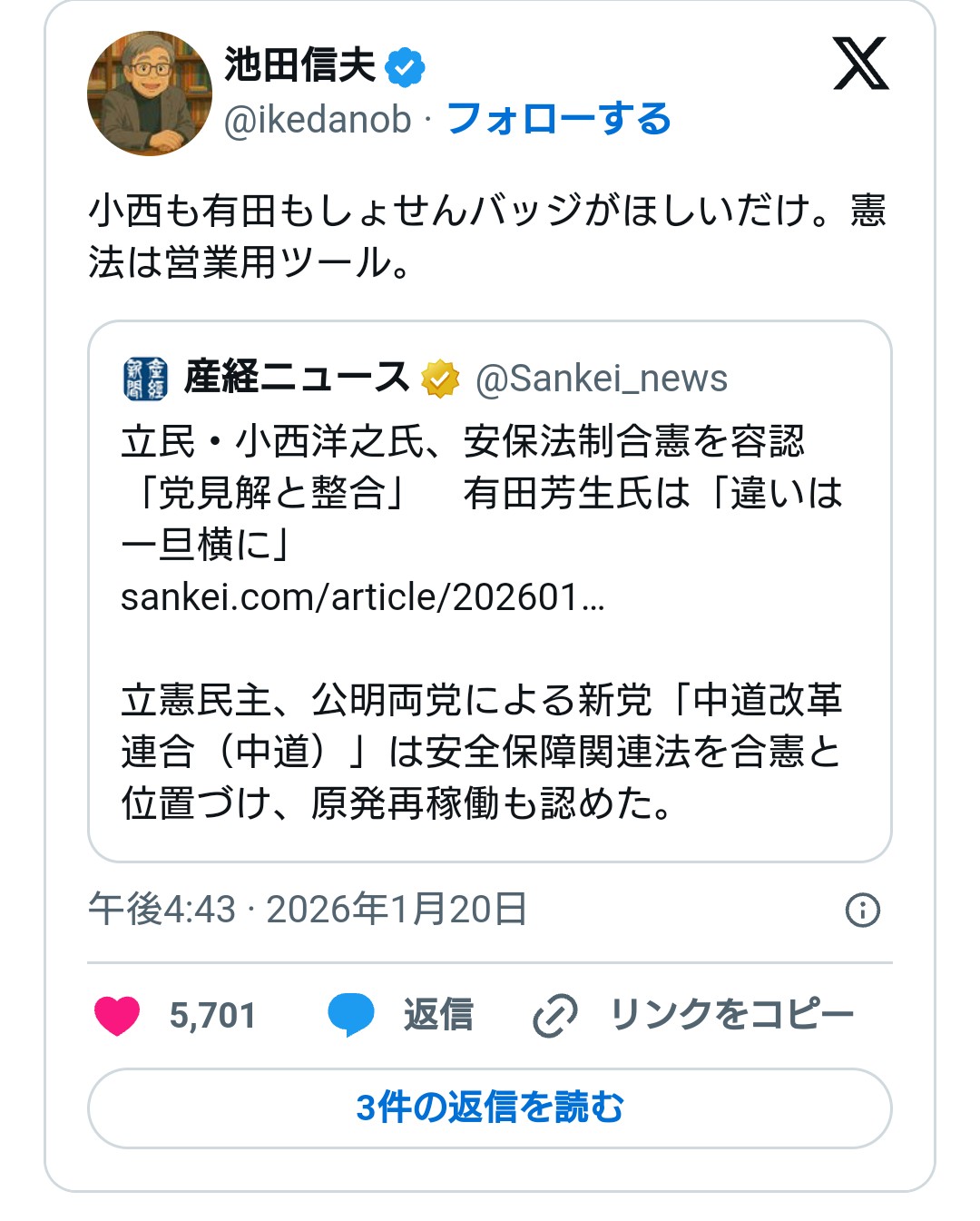Open the 産経ニュース account name

click(x=296, y=378)
